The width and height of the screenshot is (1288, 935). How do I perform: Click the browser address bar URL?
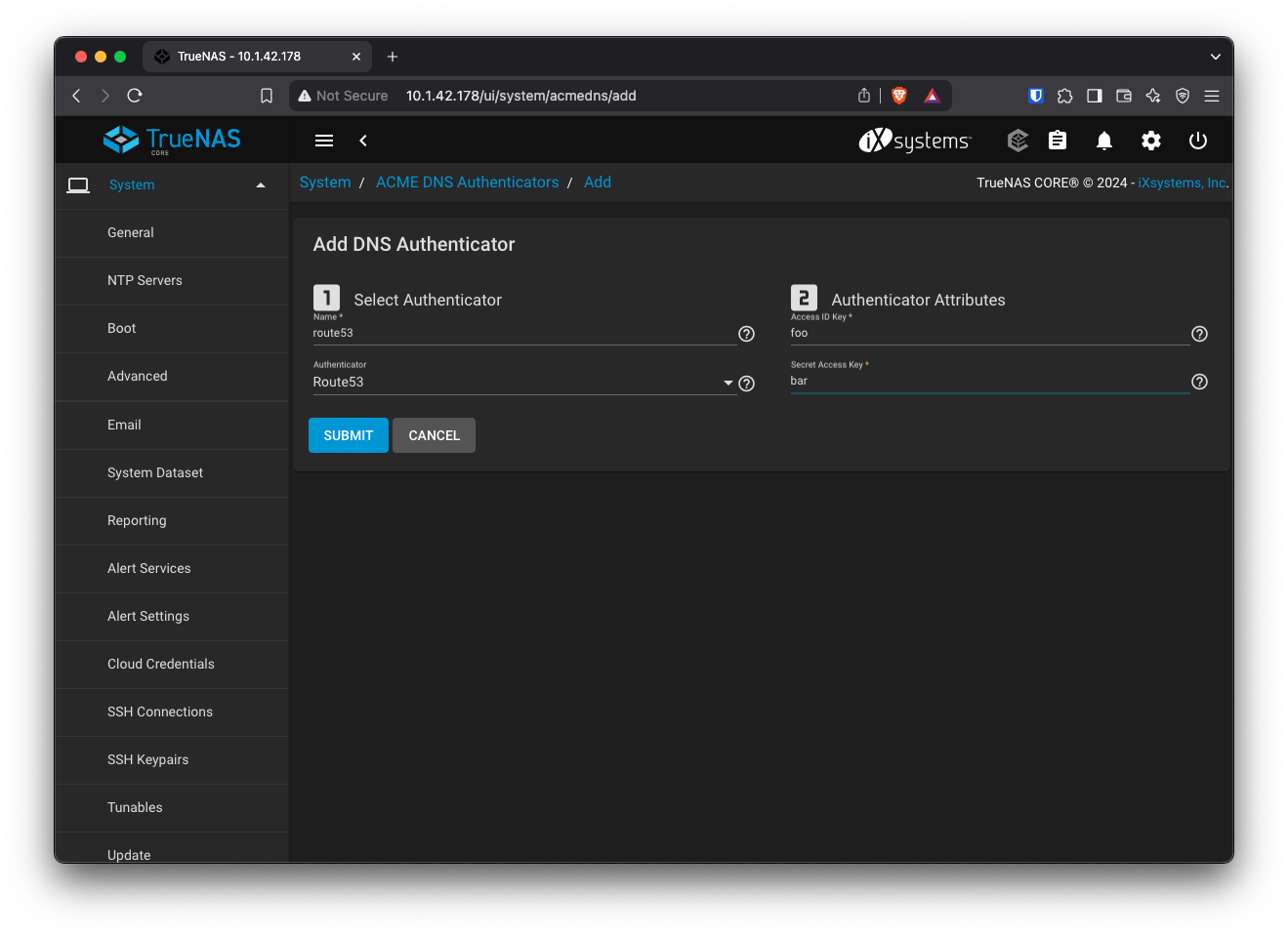pos(520,96)
